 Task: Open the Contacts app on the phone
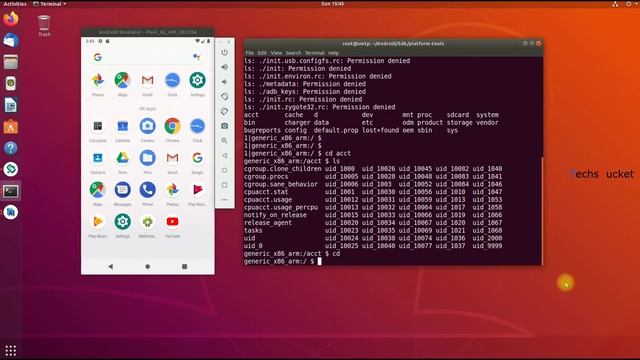click(x=98, y=158)
